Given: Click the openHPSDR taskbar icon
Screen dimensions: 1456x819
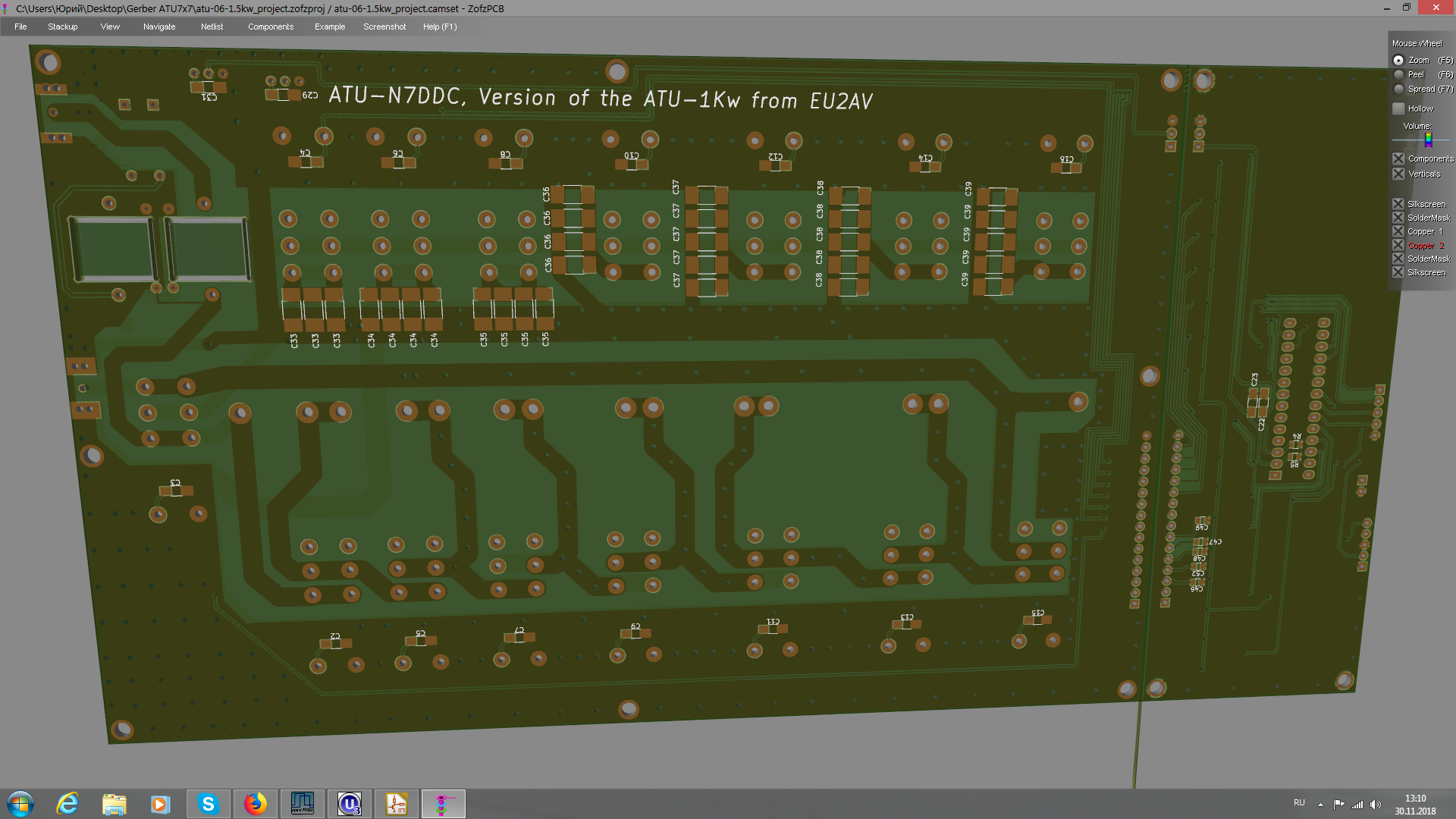Looking at the screenshot, I should pyautogui.click(x=302, y=804).
